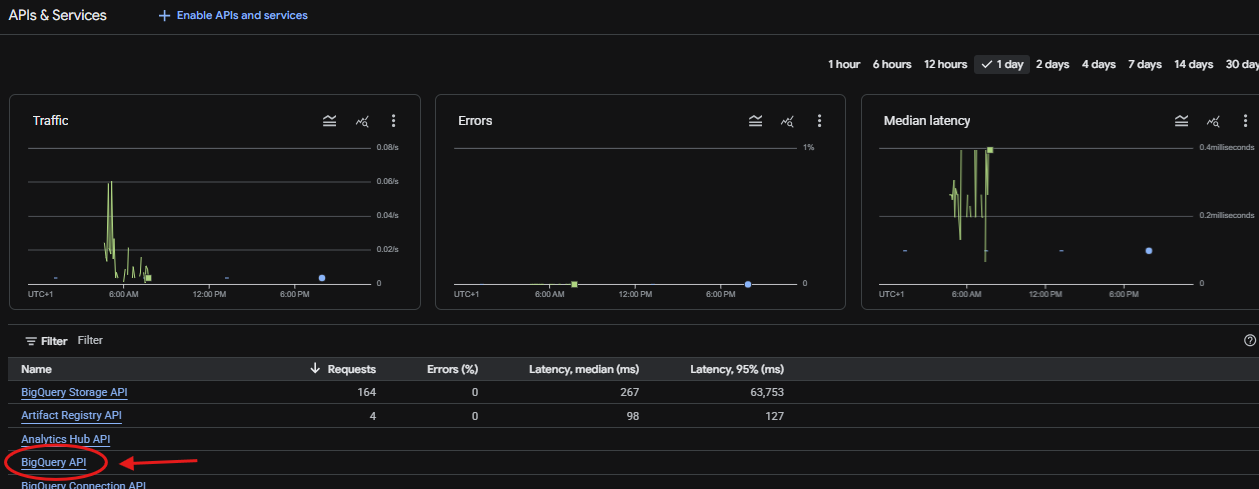
Task: Click the Median latency chart title
Action: click(x=927, y=121)
